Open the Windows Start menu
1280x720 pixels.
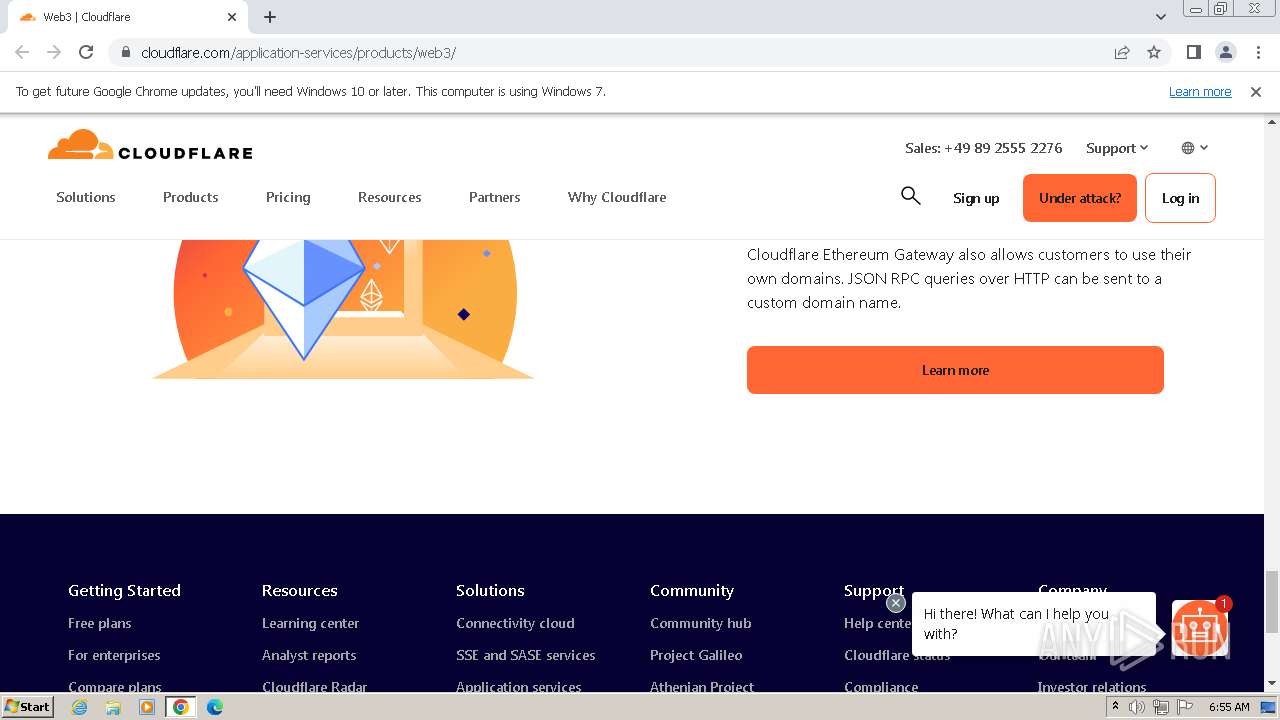click(28, 706)
